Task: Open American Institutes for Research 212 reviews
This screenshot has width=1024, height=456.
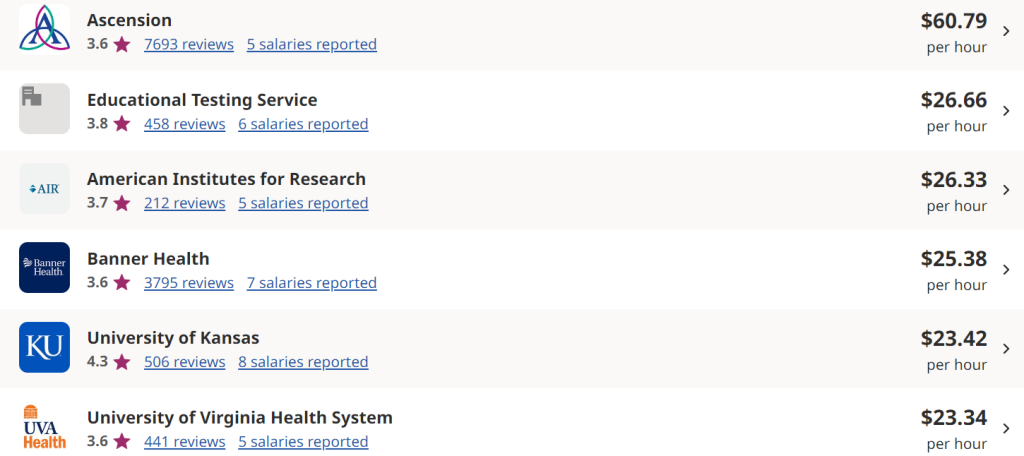Action: click(185, 203)
